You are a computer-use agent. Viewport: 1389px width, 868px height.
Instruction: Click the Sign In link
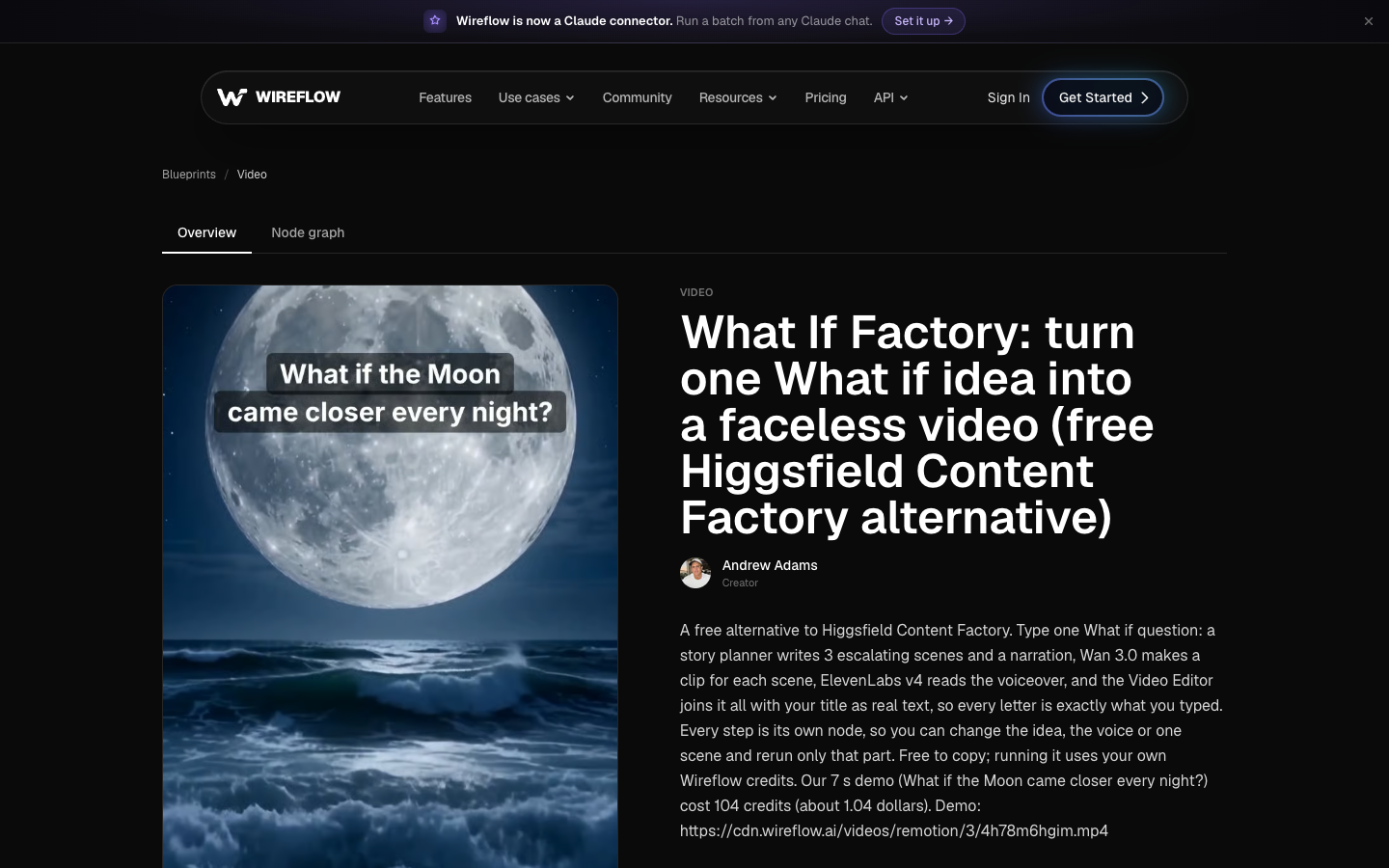click(x=1008, y=97)
